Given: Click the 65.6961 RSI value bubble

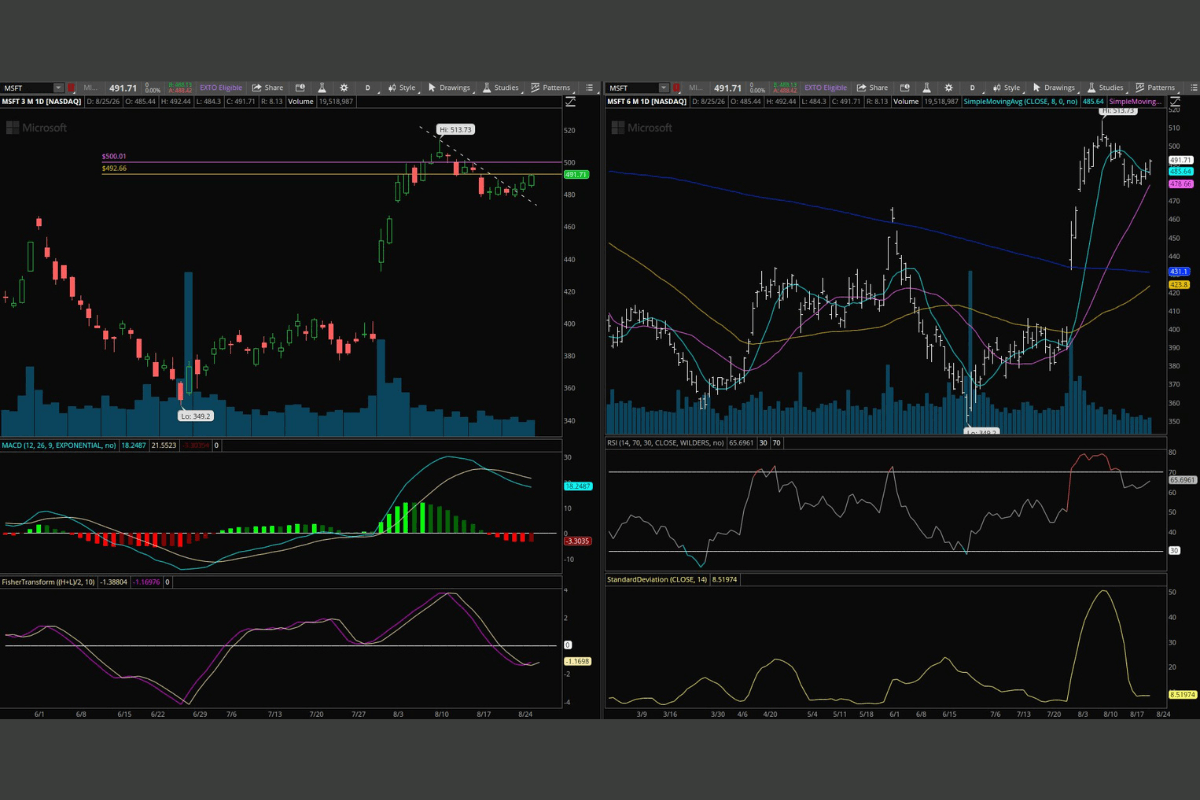Looking at the screenshot, I should pyautogui.click(x=1182, y=481).
